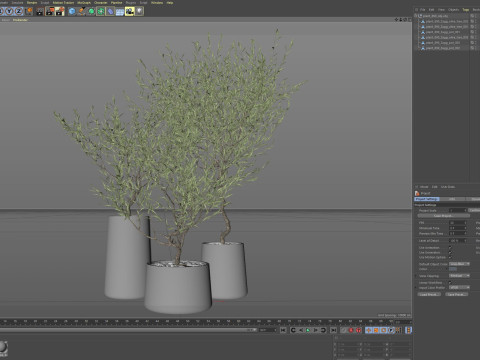This screenshot has width=480, height=360.
Task: Play the animation forwards
Action: click(308, 330)
